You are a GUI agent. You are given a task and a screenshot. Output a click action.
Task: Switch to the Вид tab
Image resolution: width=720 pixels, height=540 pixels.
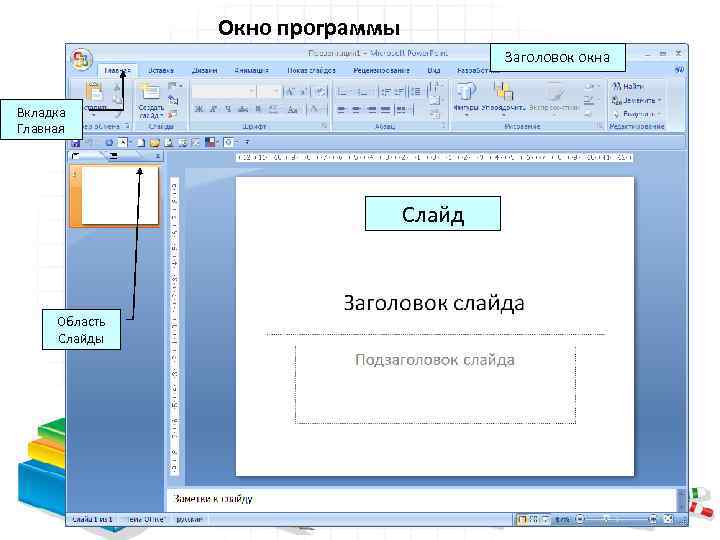coord(434,70)
